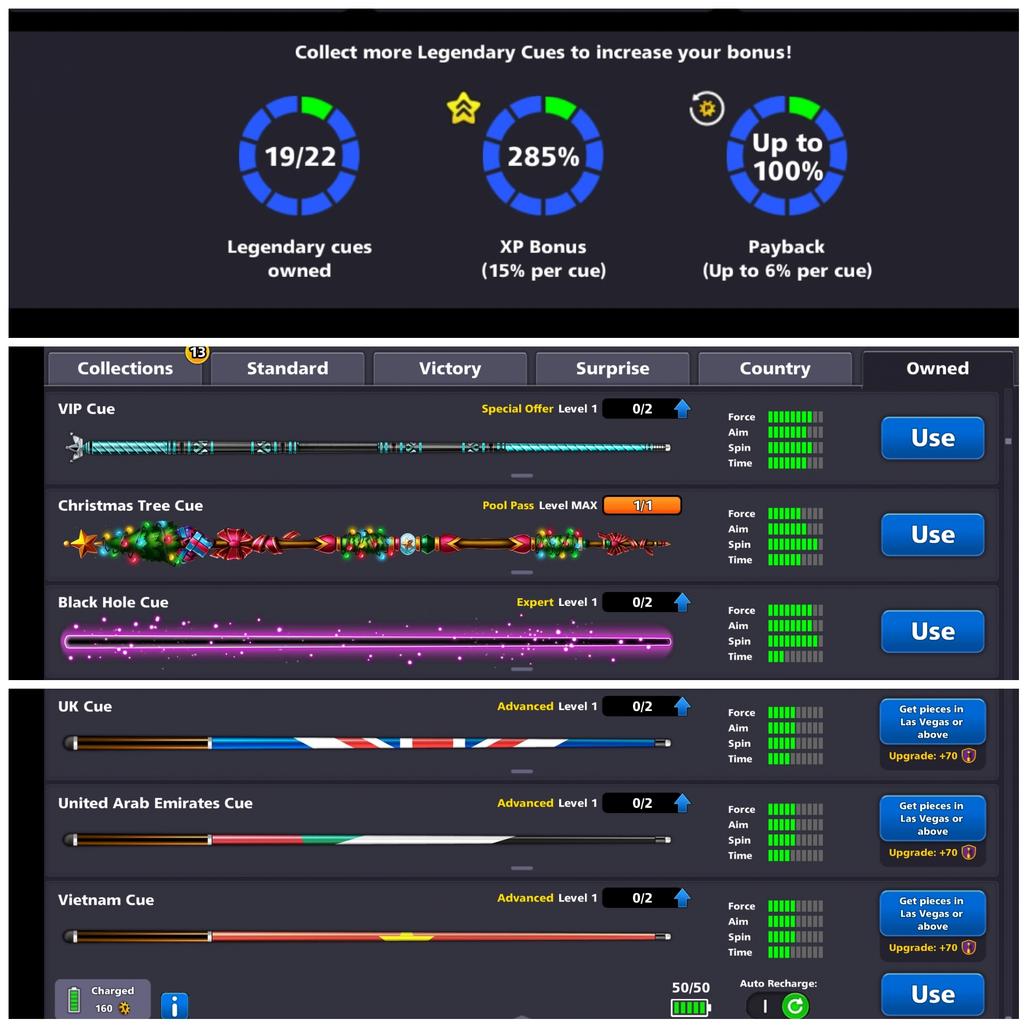Switch to the Victory tab
Screen dimensions: 1028x1028
[x=449, y=369]
